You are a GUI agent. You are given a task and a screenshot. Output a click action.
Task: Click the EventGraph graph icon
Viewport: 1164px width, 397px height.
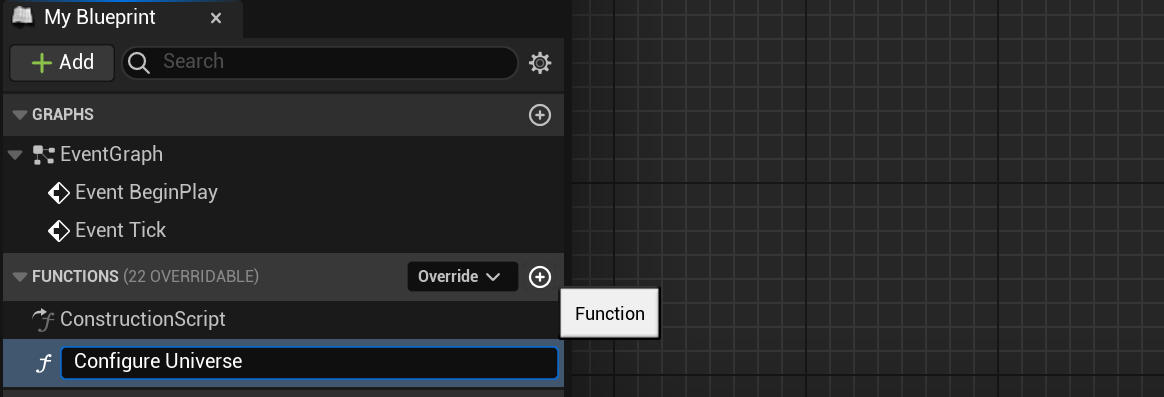(x=44, y=155)
